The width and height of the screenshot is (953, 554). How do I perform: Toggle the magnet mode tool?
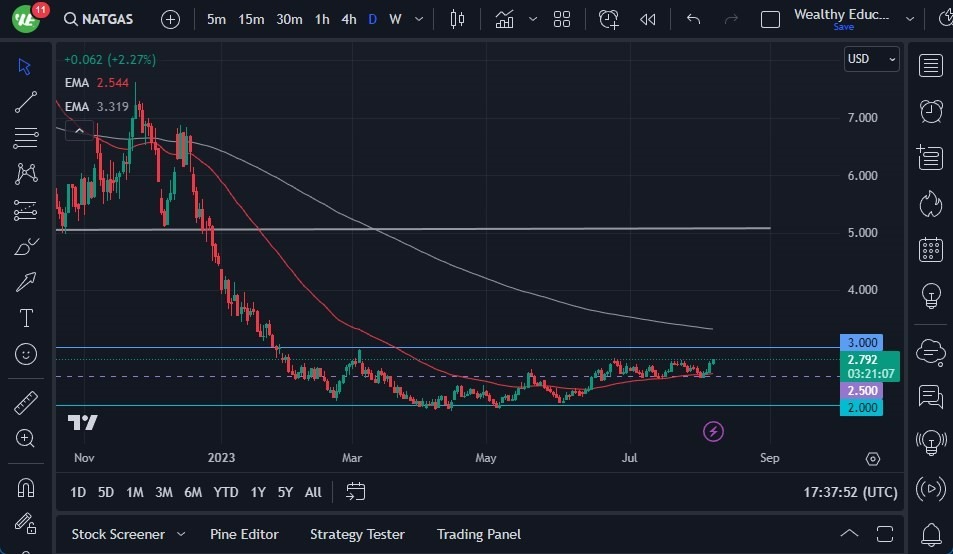coord(26,488)
